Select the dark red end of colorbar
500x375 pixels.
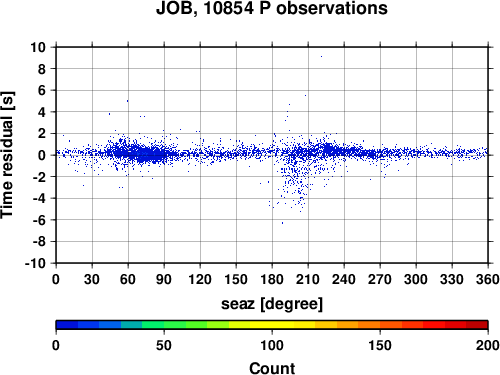tap(477, 324)
